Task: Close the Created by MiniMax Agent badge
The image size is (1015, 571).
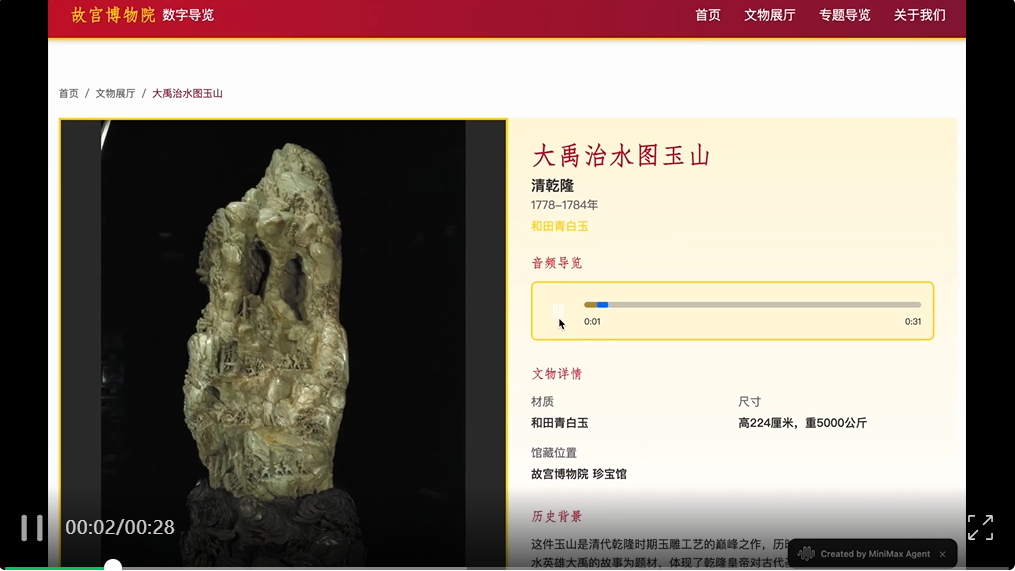Action: tap(942, 554)
